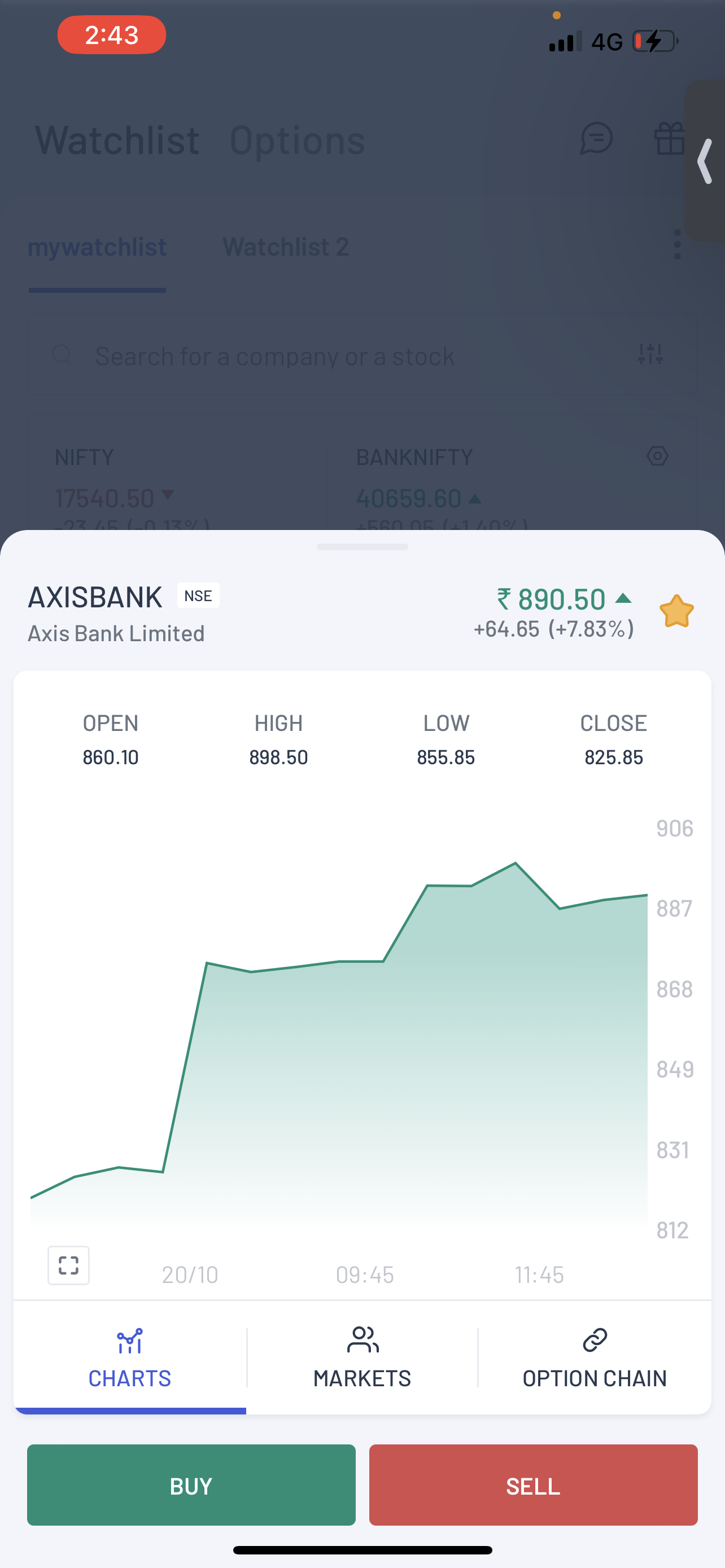Viewport: 725px width, 1568px height.
Task: Select the Watchlist 2 tab
Action: tap(286, 247)
